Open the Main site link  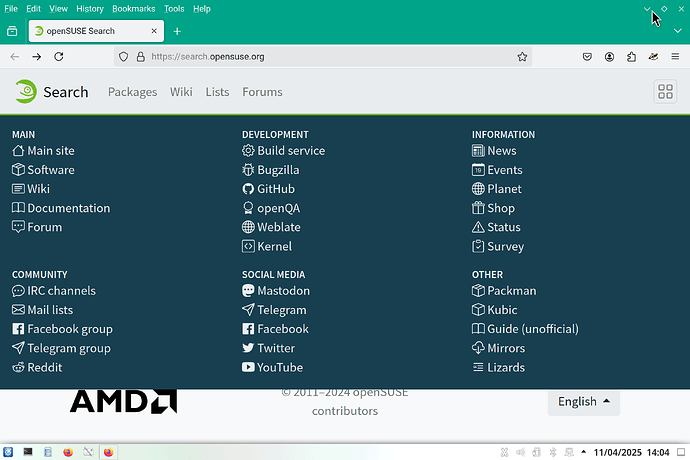[x=43, y=151]
